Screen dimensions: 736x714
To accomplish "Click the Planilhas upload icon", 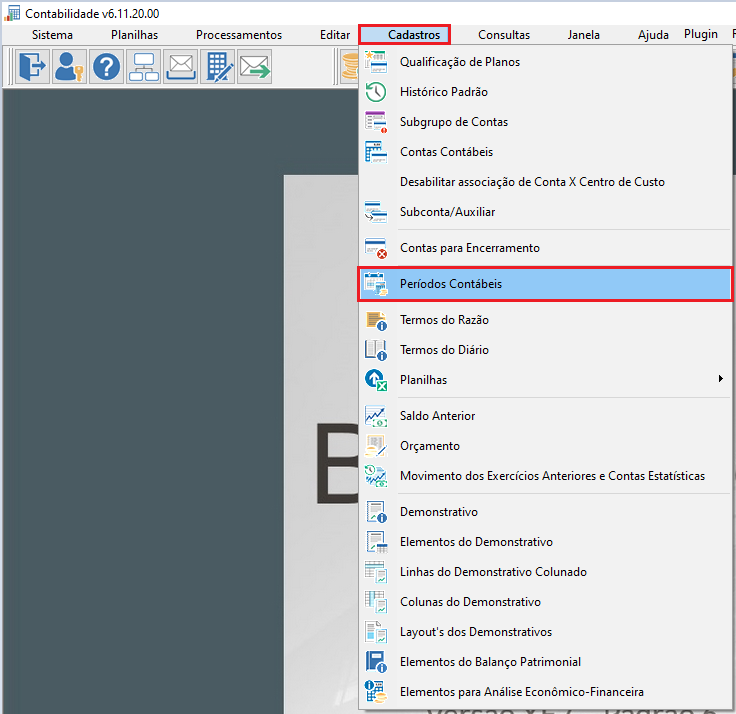I will (376, 380).
